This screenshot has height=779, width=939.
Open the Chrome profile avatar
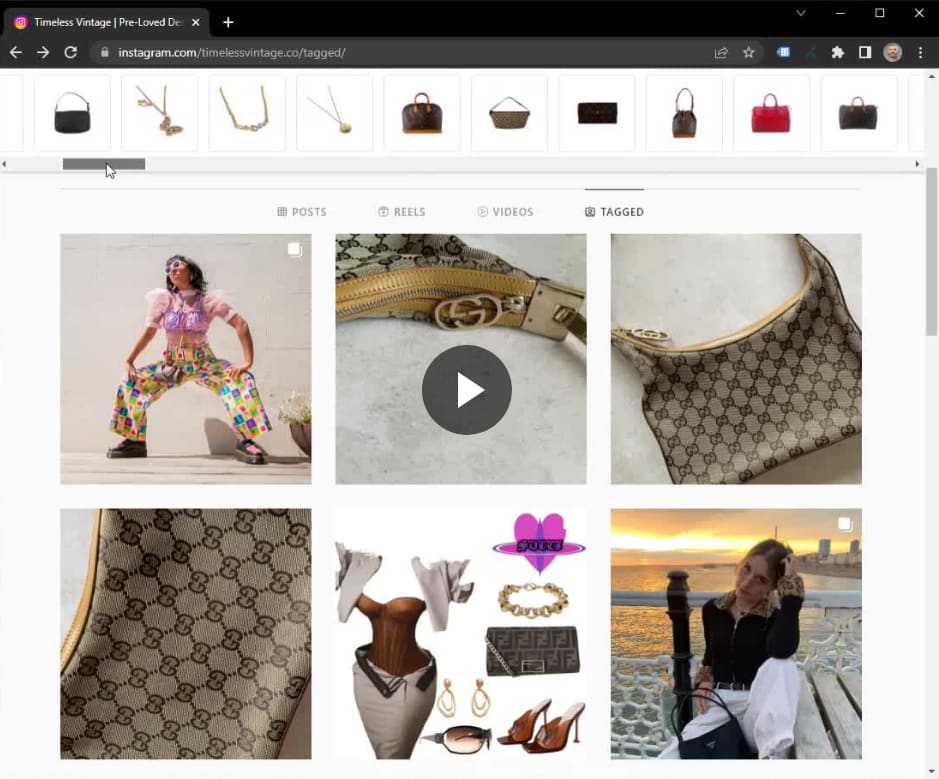pyautogui.click(x=892, y=53)
